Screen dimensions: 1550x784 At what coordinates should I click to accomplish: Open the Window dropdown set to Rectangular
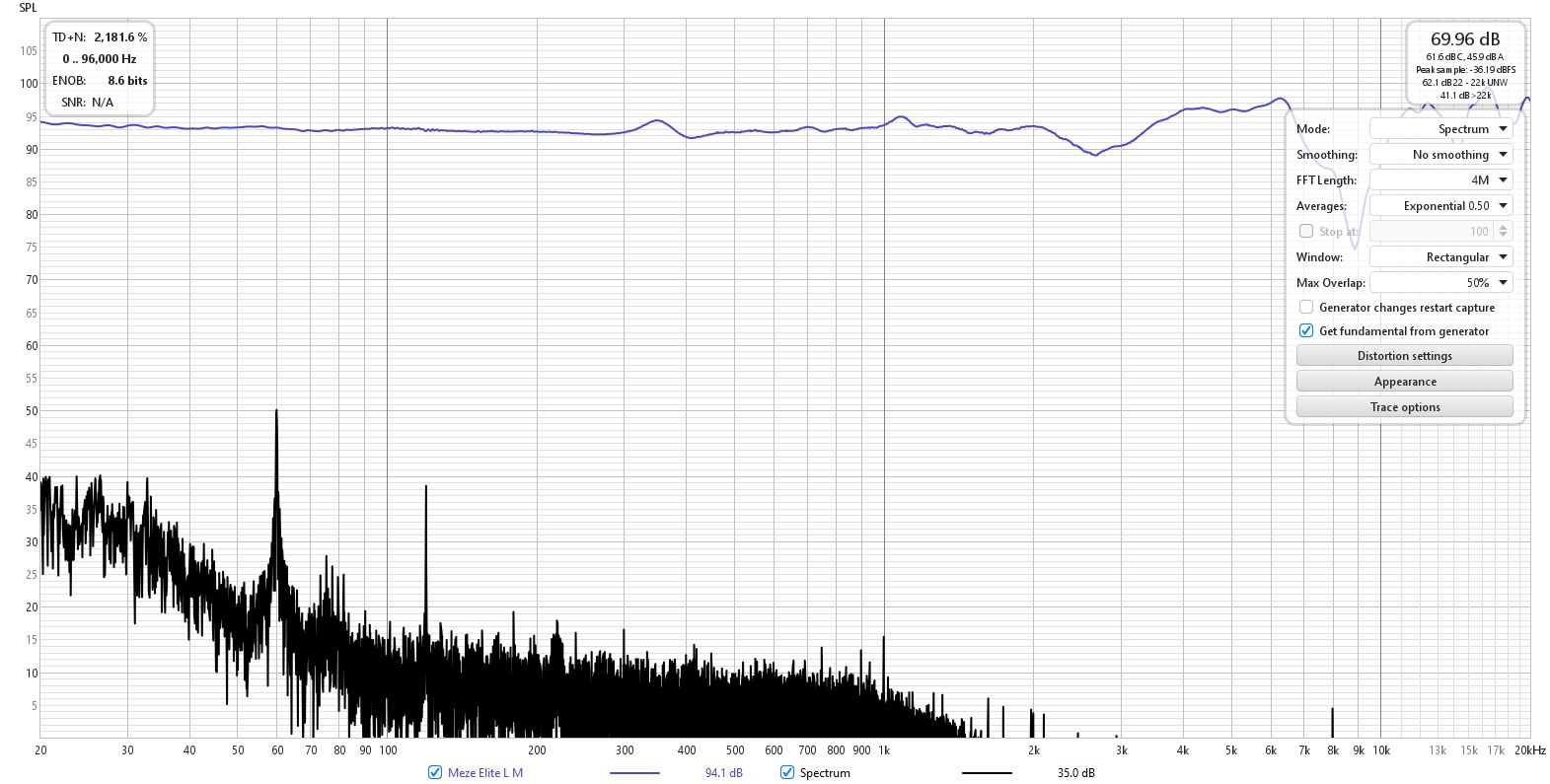pos(1440,257)
